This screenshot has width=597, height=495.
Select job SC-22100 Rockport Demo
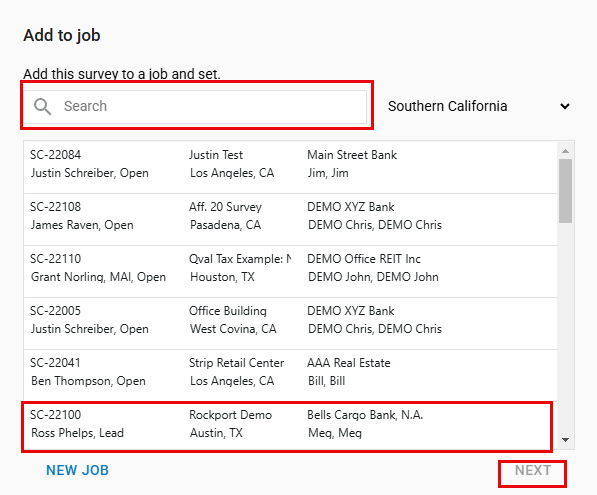point(287,426)
